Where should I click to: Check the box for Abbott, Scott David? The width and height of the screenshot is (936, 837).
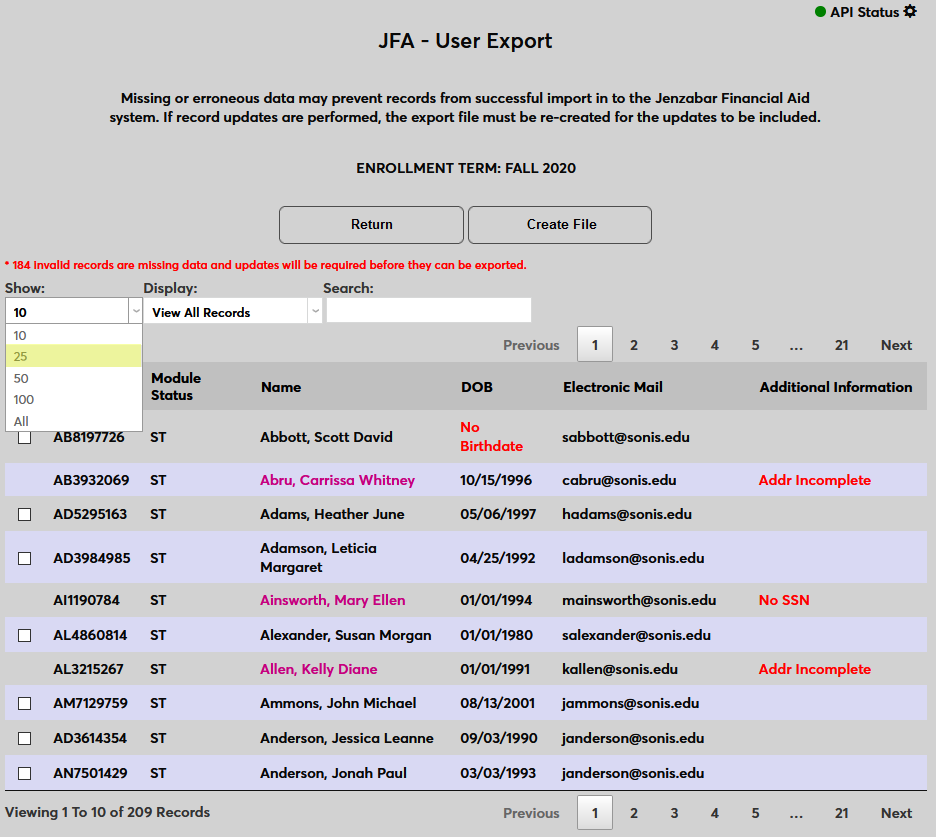[25, 437]
